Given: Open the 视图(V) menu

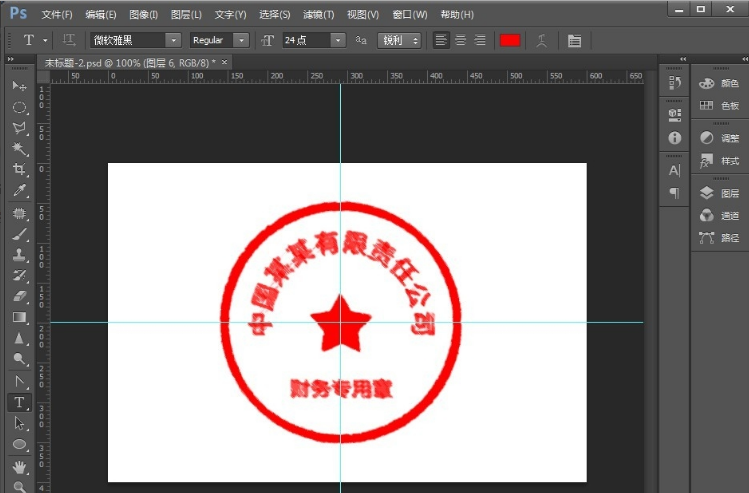Looking at the screenshot, I should [x=363, y=14].
